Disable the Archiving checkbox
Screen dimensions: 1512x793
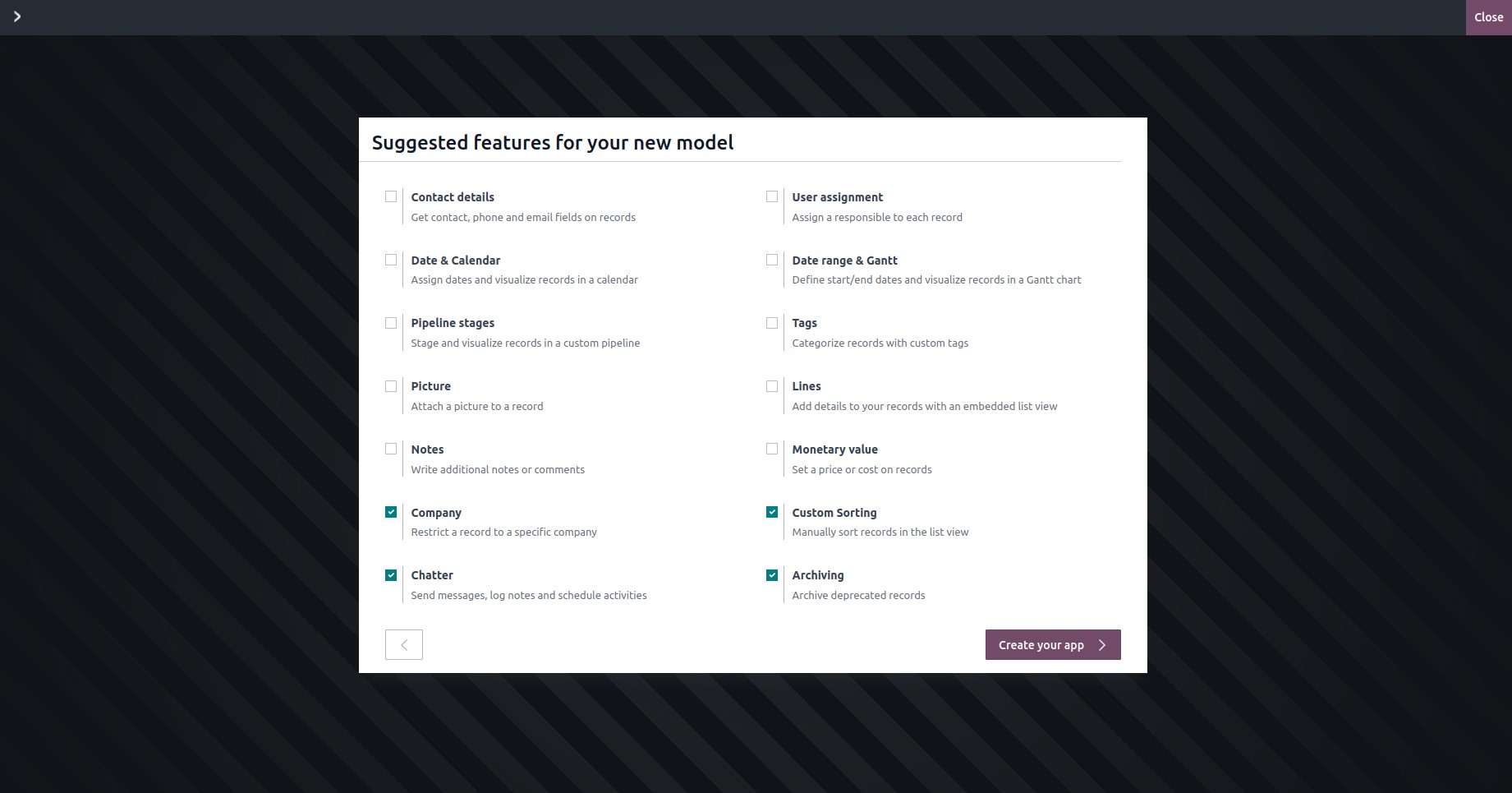point(772,575)
